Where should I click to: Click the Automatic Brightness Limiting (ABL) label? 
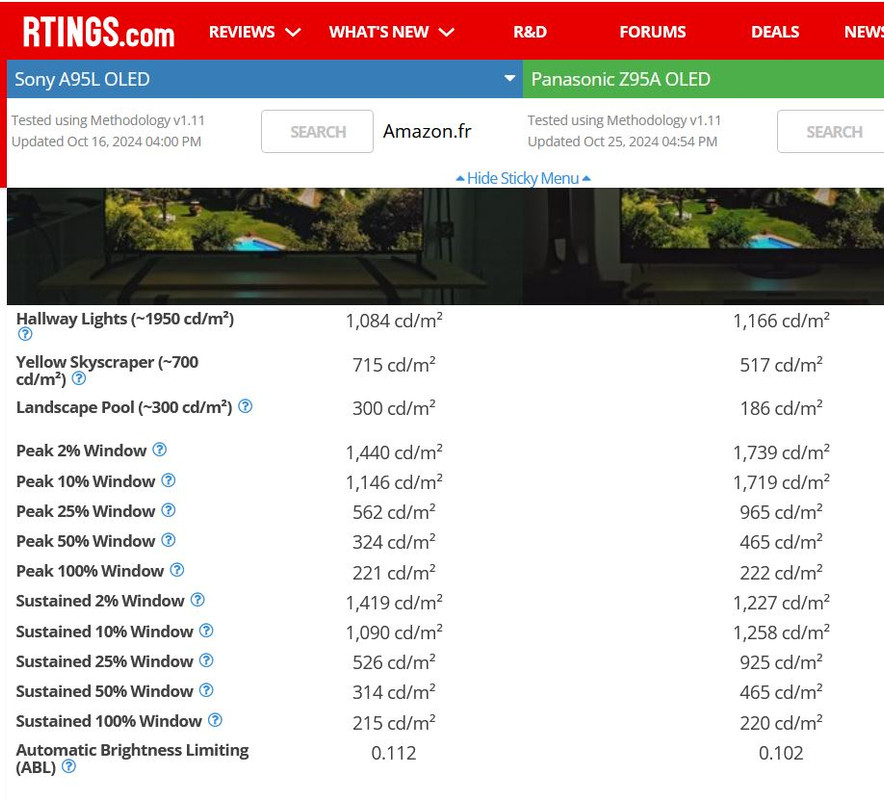pos(132,759)
